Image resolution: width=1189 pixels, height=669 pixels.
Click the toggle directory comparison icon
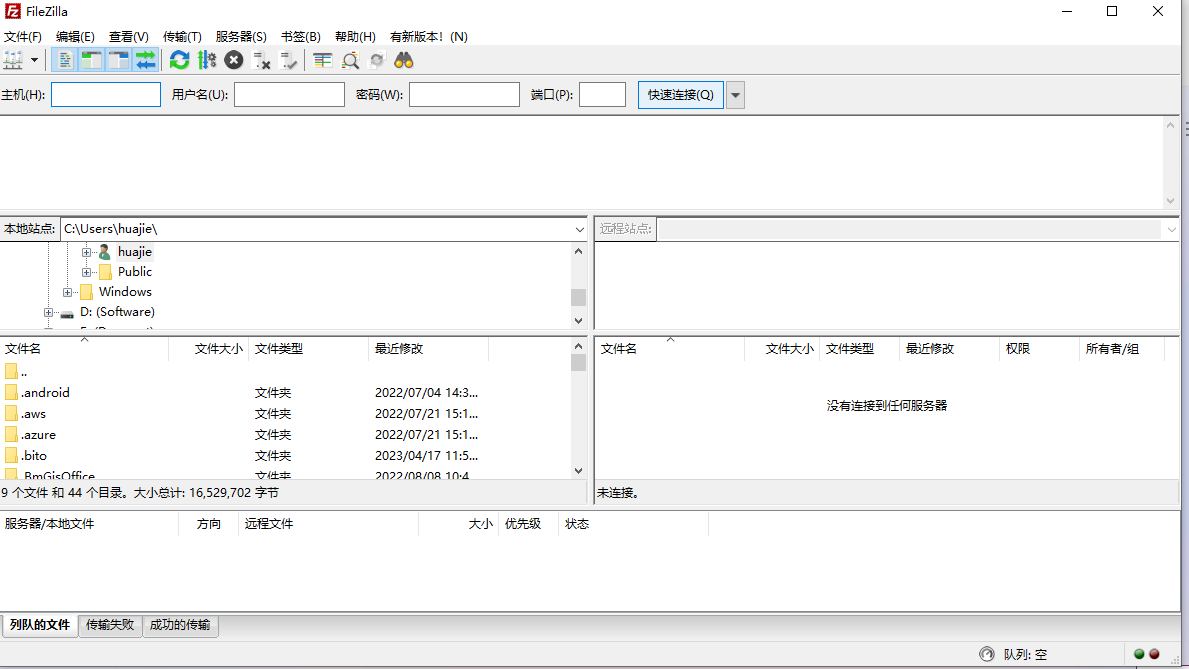point(350,60)
